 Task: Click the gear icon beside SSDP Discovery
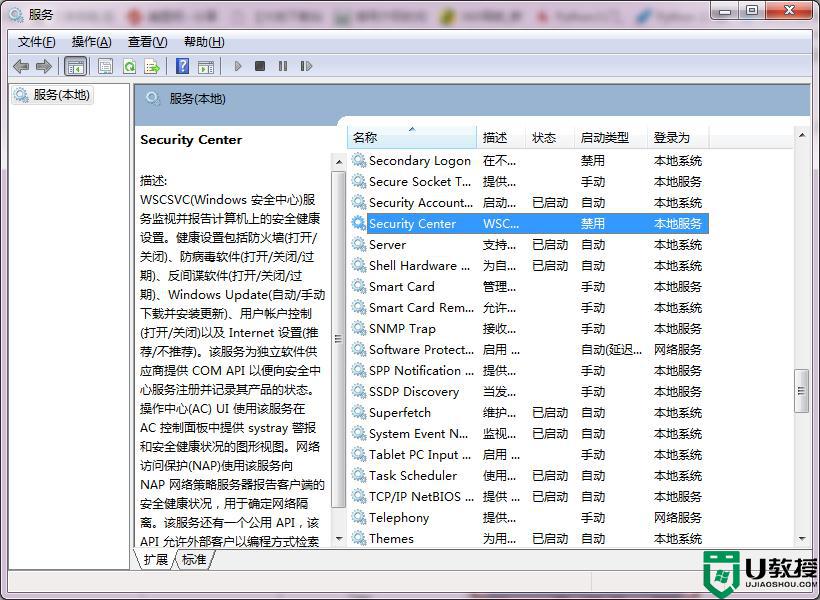coord(359,391)
